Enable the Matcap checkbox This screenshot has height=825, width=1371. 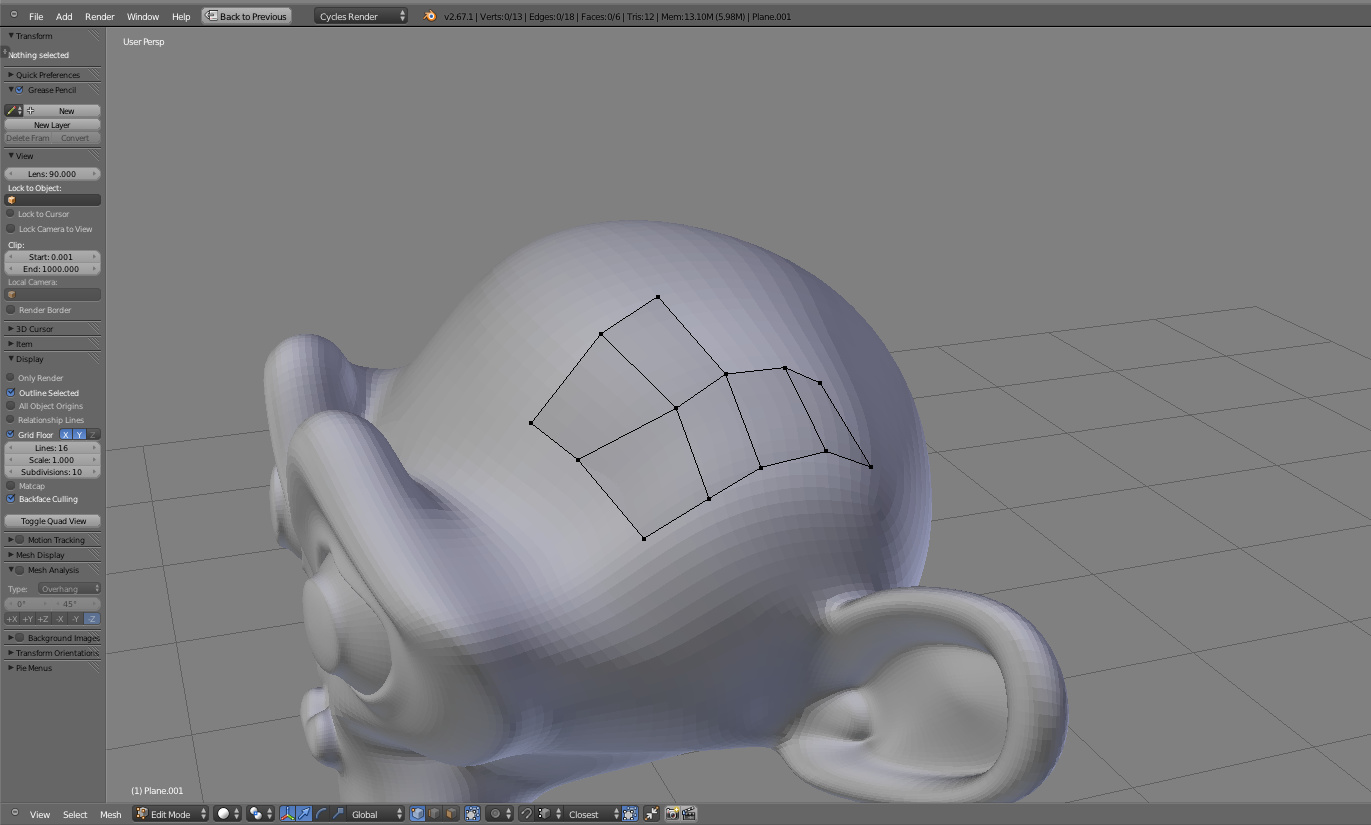pos(11,486)
